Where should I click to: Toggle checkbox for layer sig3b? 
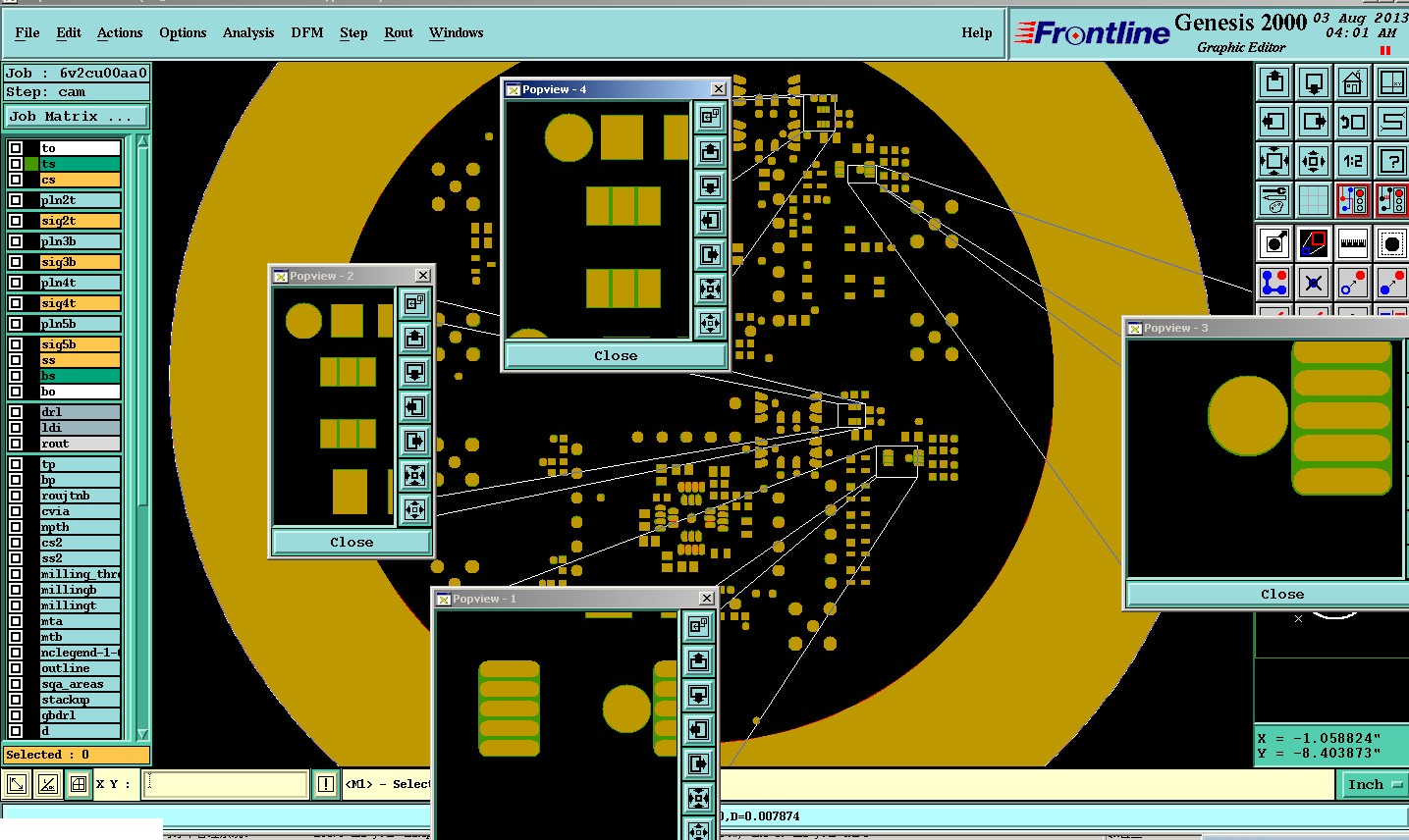pyautogui.click(x=16, y=262)
